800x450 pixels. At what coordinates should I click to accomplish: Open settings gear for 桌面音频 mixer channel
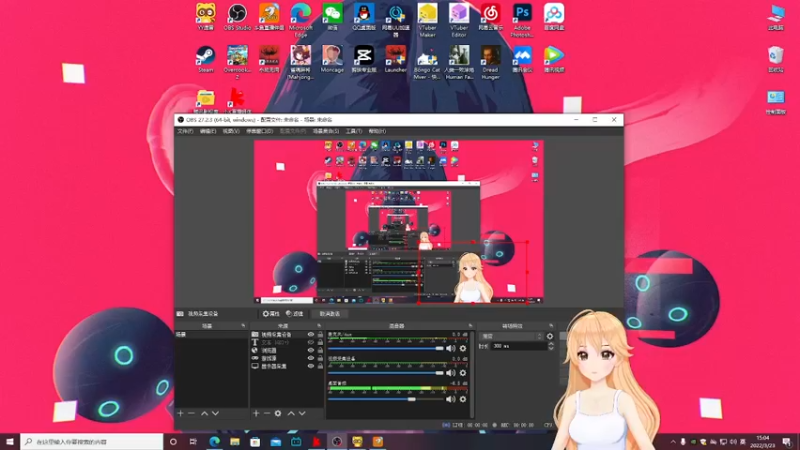pyautogui.click(x=463, y=399)
